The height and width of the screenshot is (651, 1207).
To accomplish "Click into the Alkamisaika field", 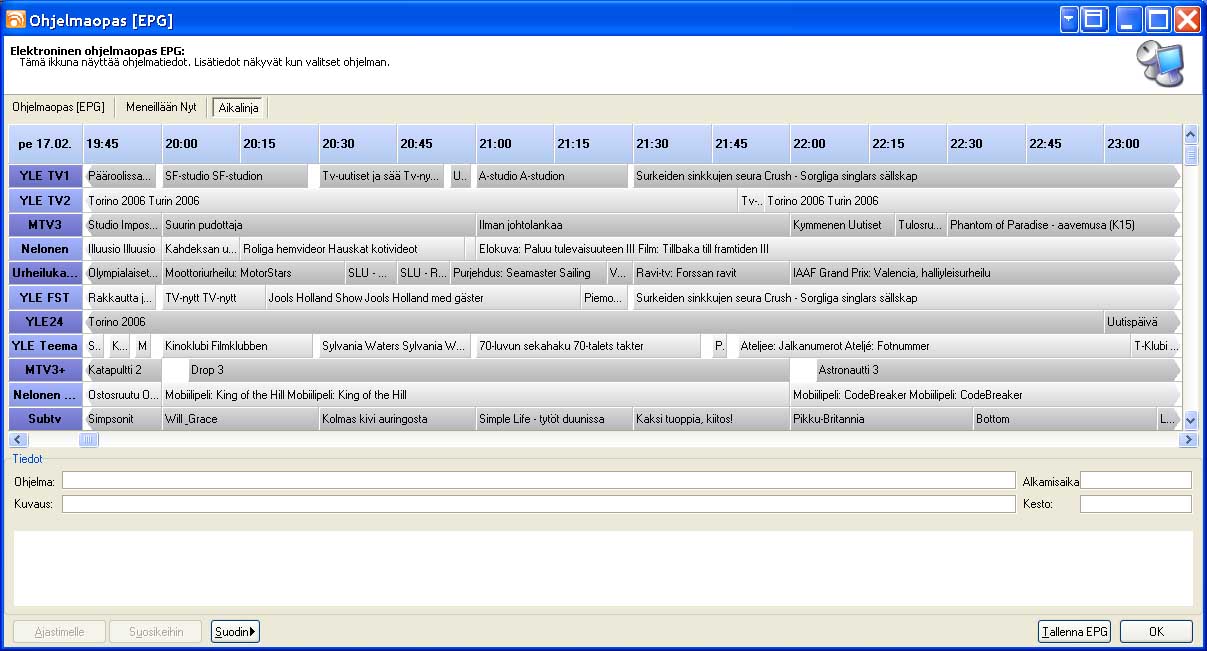I will (1136, 481).
